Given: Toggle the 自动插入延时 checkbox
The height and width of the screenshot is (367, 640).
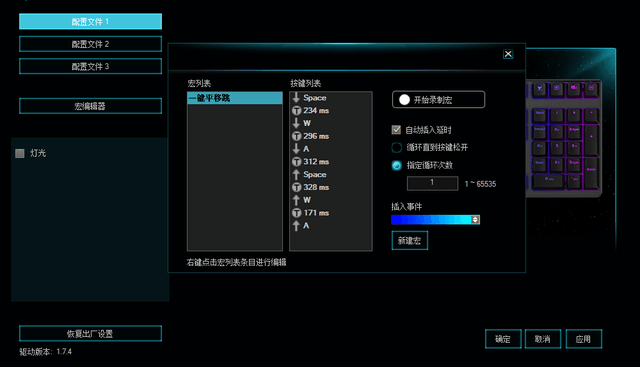Looking at the screenshot, I should coord(396,130).
